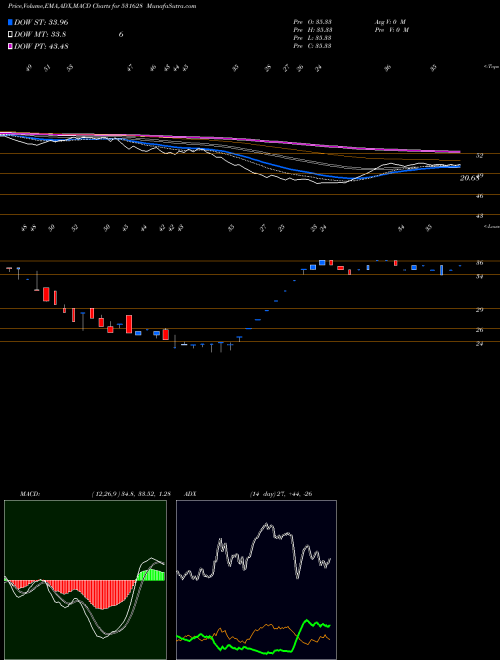The width and height of the screenshot is (500, 660).
Task: Click the 46 price axis label
Action: (479, 196)
